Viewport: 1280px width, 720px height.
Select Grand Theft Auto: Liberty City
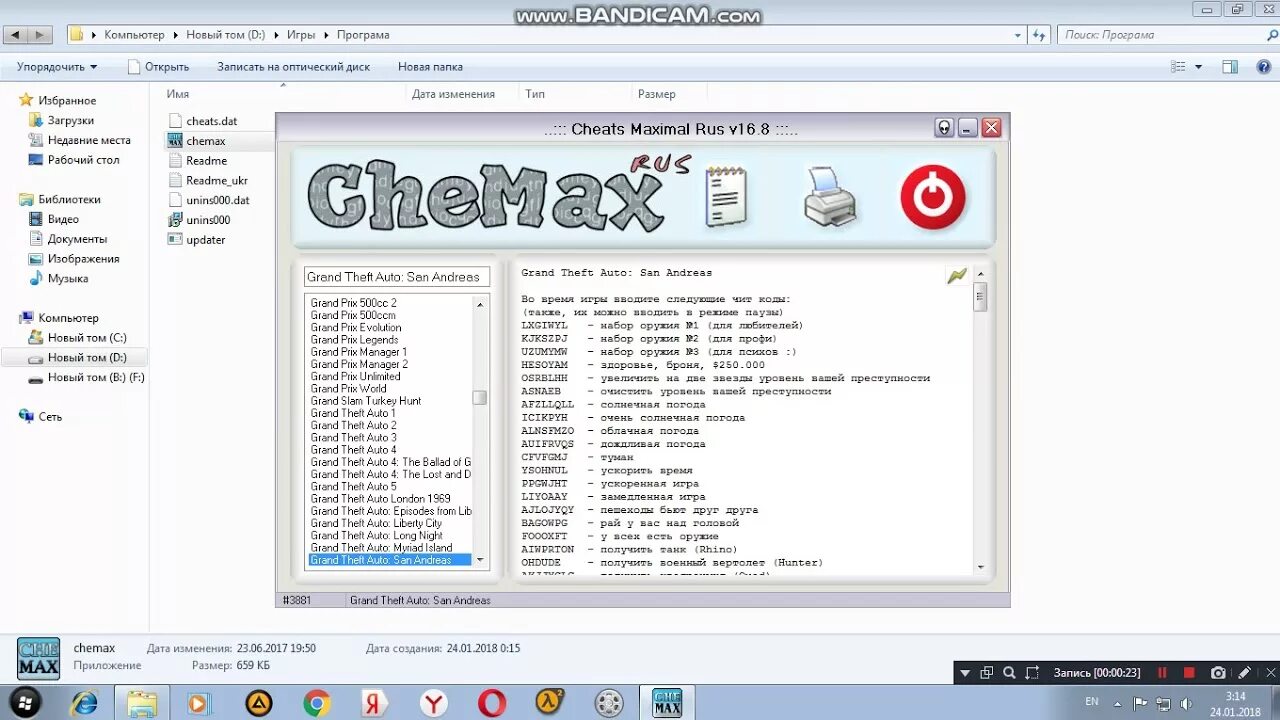[376, 523]
